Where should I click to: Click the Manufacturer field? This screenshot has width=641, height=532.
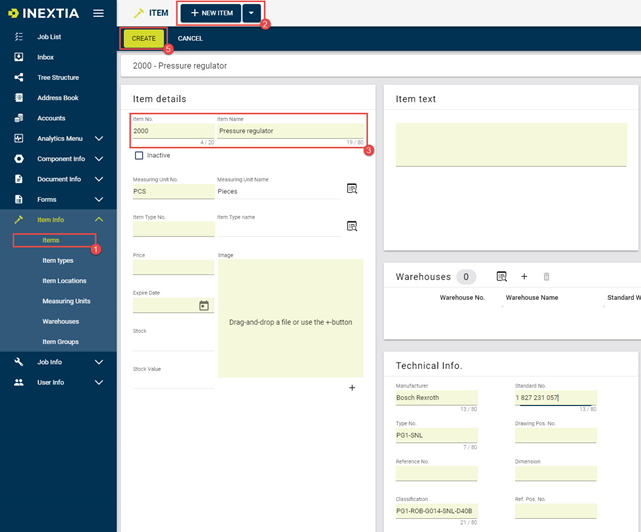436,397
